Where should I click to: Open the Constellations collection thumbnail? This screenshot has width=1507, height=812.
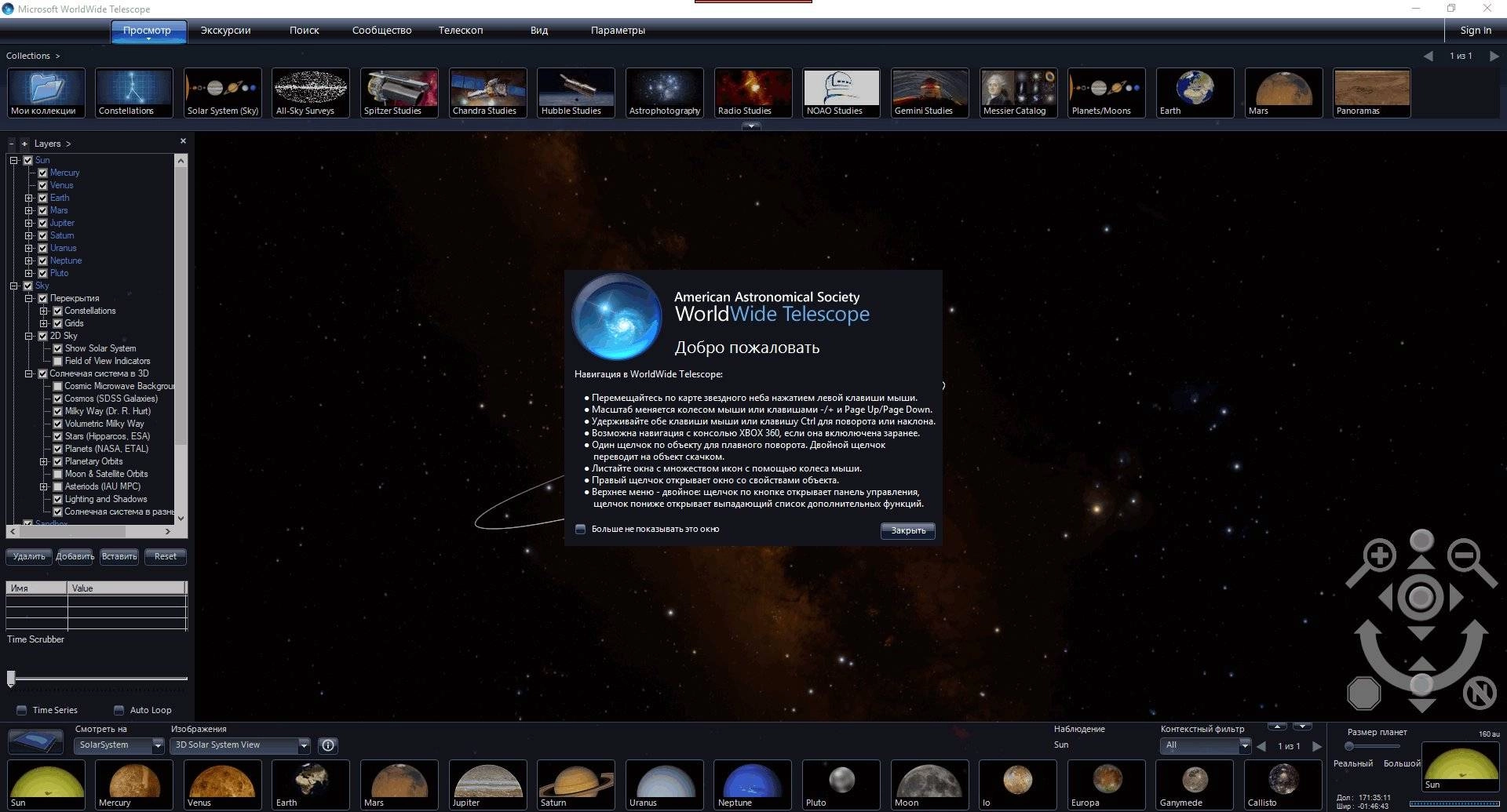pyautogui.click(x=134, y=93)
